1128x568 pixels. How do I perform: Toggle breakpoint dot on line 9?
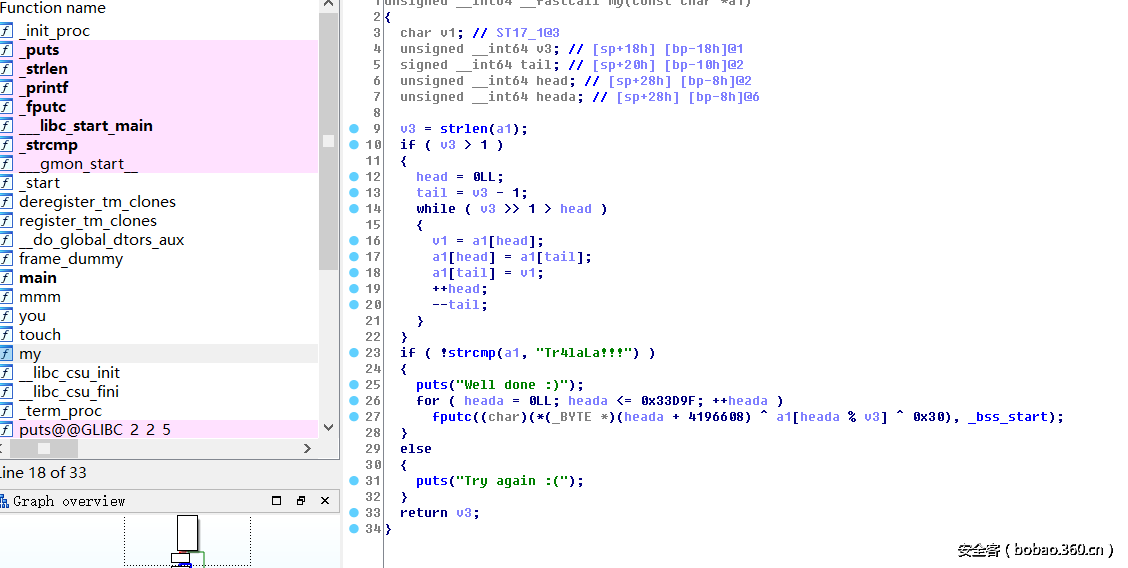pos(354,129)
